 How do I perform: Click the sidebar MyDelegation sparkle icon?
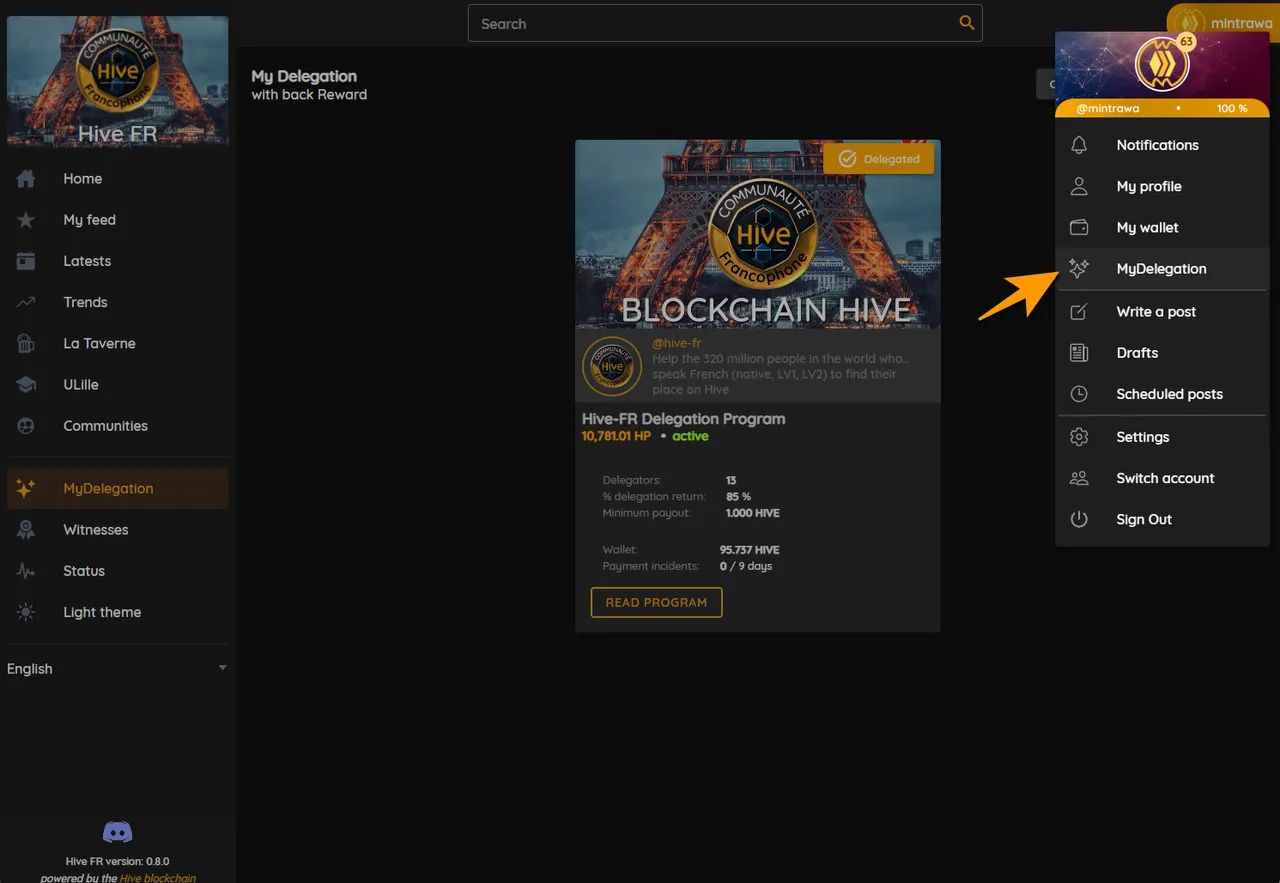coord(26,488)
